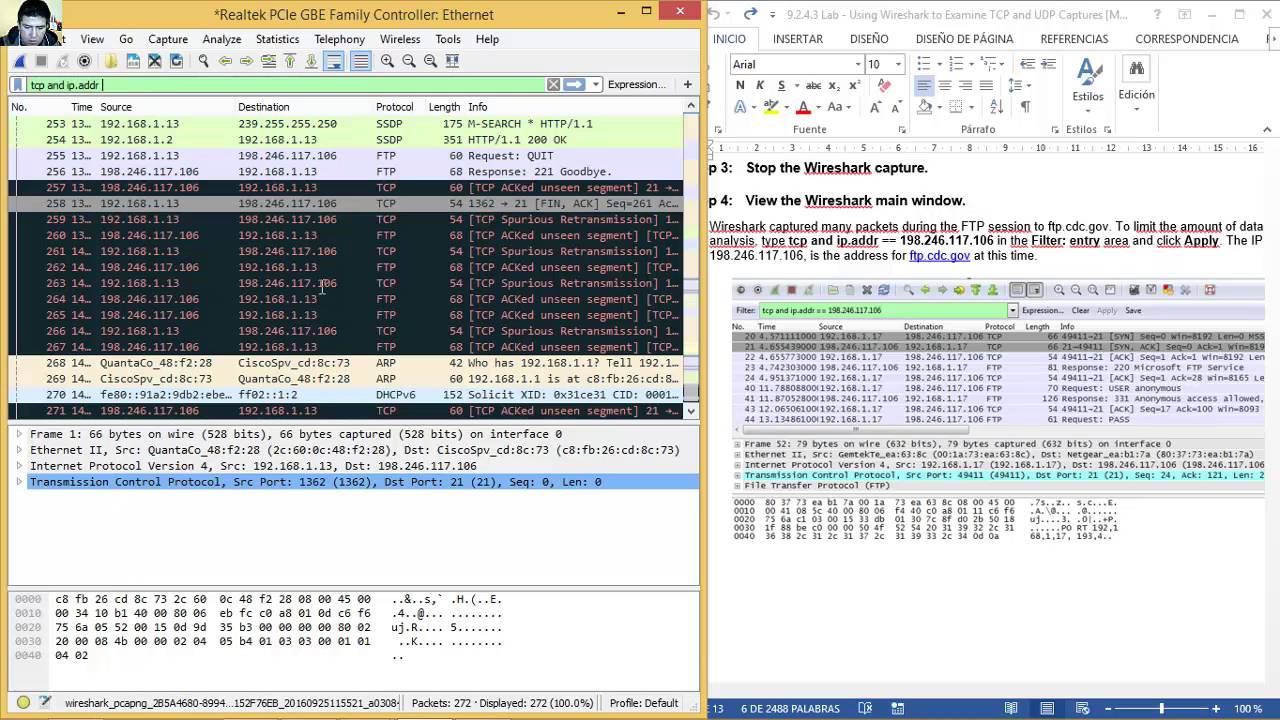The image size is (1280, 720).
Task: Toggle bold (N) in Word
Action: (x=740, y=86)
